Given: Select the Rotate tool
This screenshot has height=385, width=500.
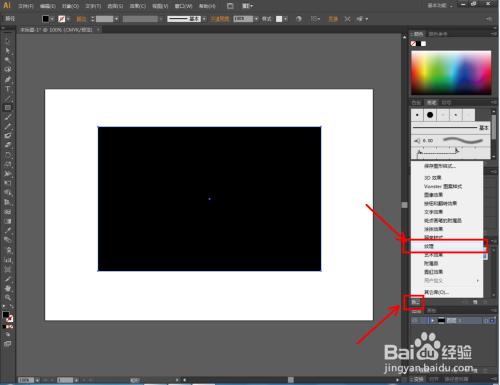Looking at the screenshot, I should pos(8,155).
